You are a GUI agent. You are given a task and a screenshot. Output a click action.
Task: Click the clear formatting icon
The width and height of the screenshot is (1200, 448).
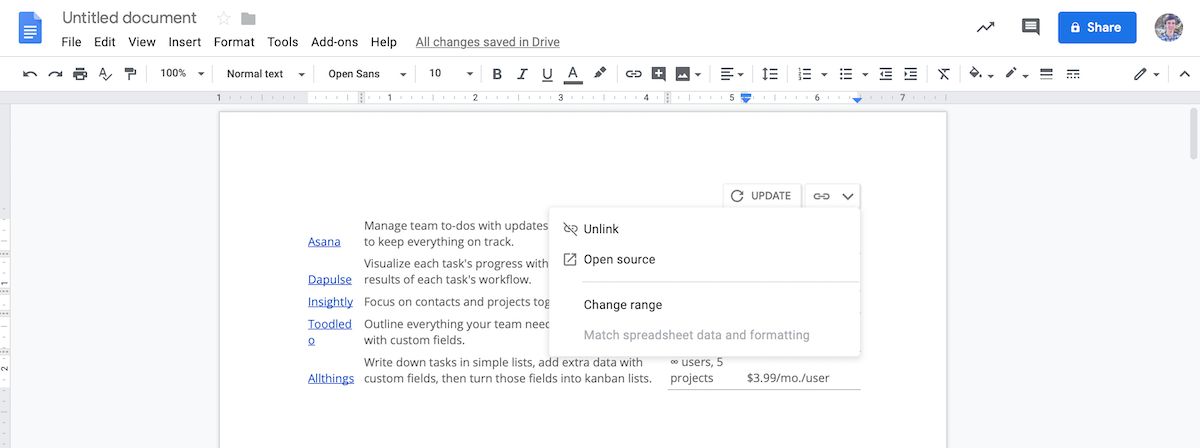click(x=943, y=74)
